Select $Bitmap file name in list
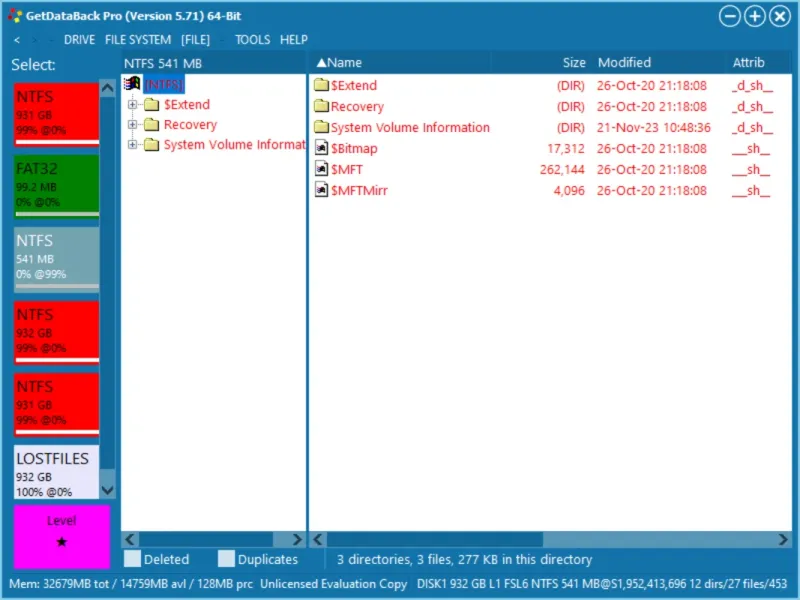 (354, 148)
